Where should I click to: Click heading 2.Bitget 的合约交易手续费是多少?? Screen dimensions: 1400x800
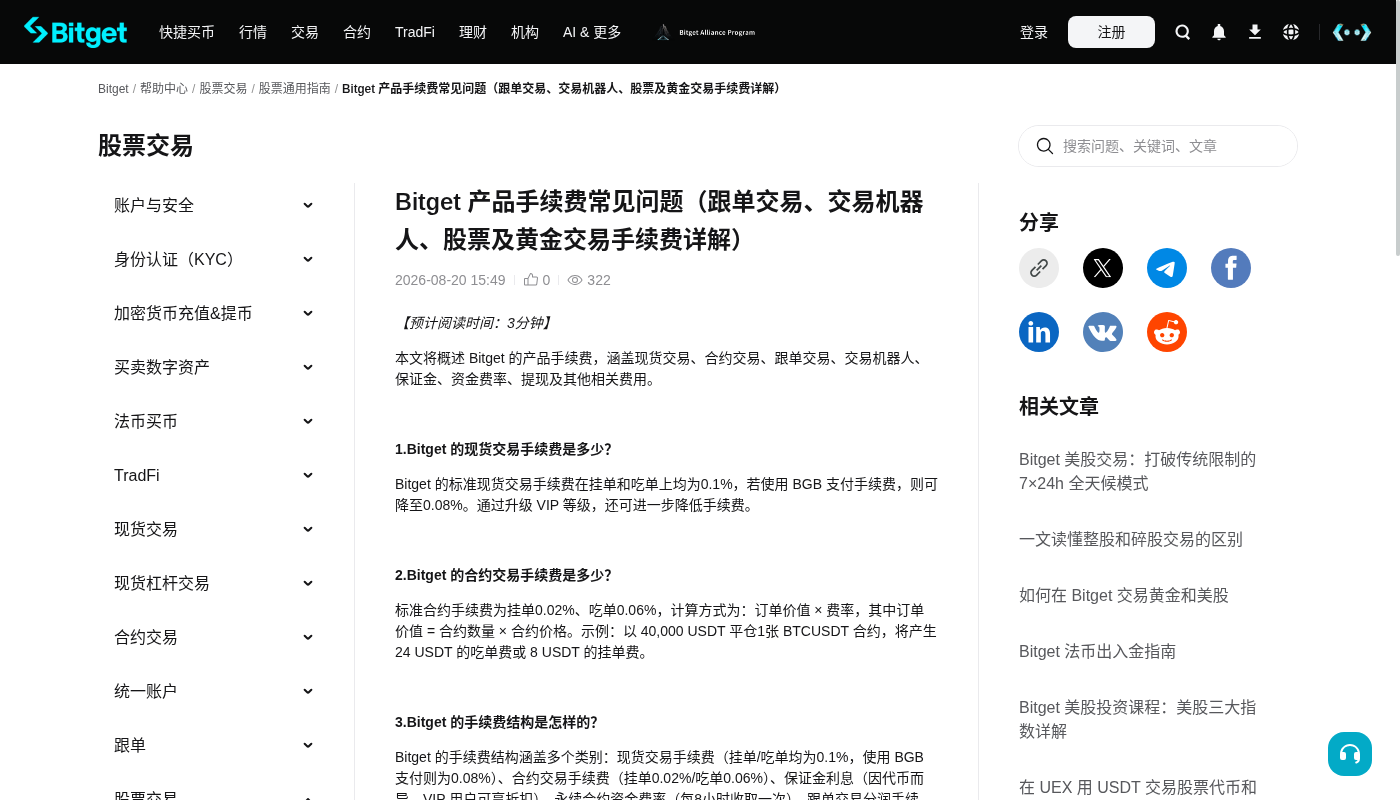(503, 575)
